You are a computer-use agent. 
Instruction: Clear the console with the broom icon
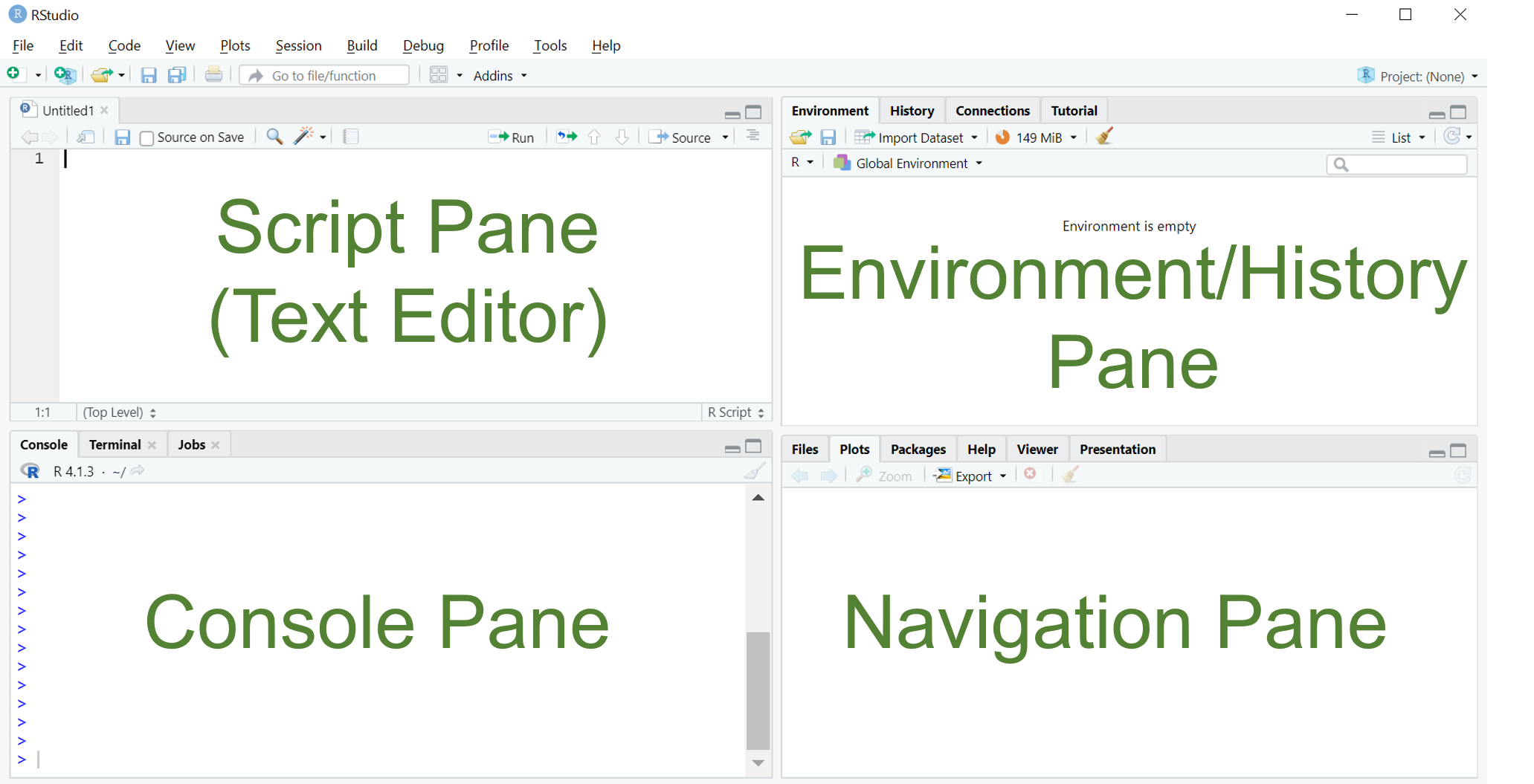pyautogui.click(x=754, y=471)
